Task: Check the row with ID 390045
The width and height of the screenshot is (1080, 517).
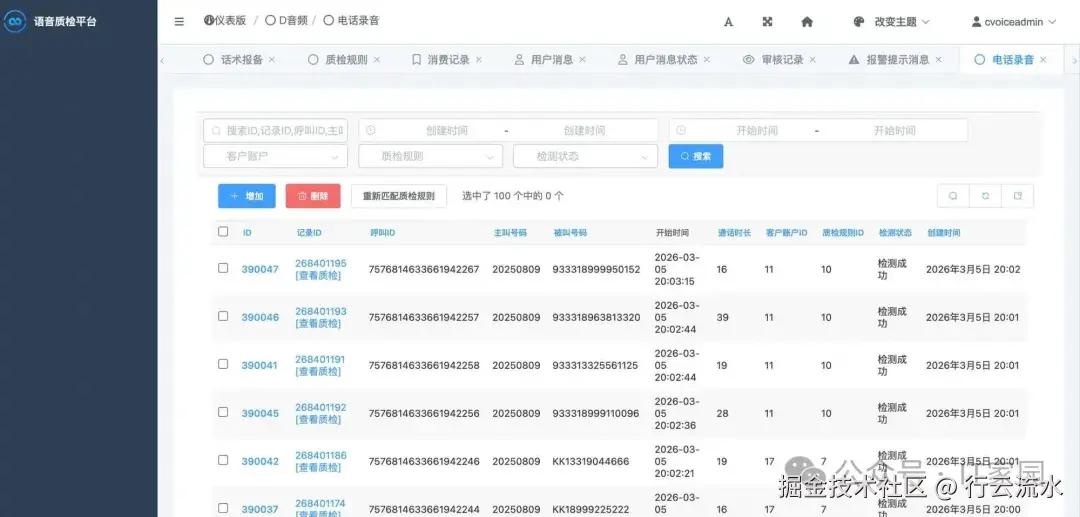Action: pyautogui.click(x=223, y=412)
